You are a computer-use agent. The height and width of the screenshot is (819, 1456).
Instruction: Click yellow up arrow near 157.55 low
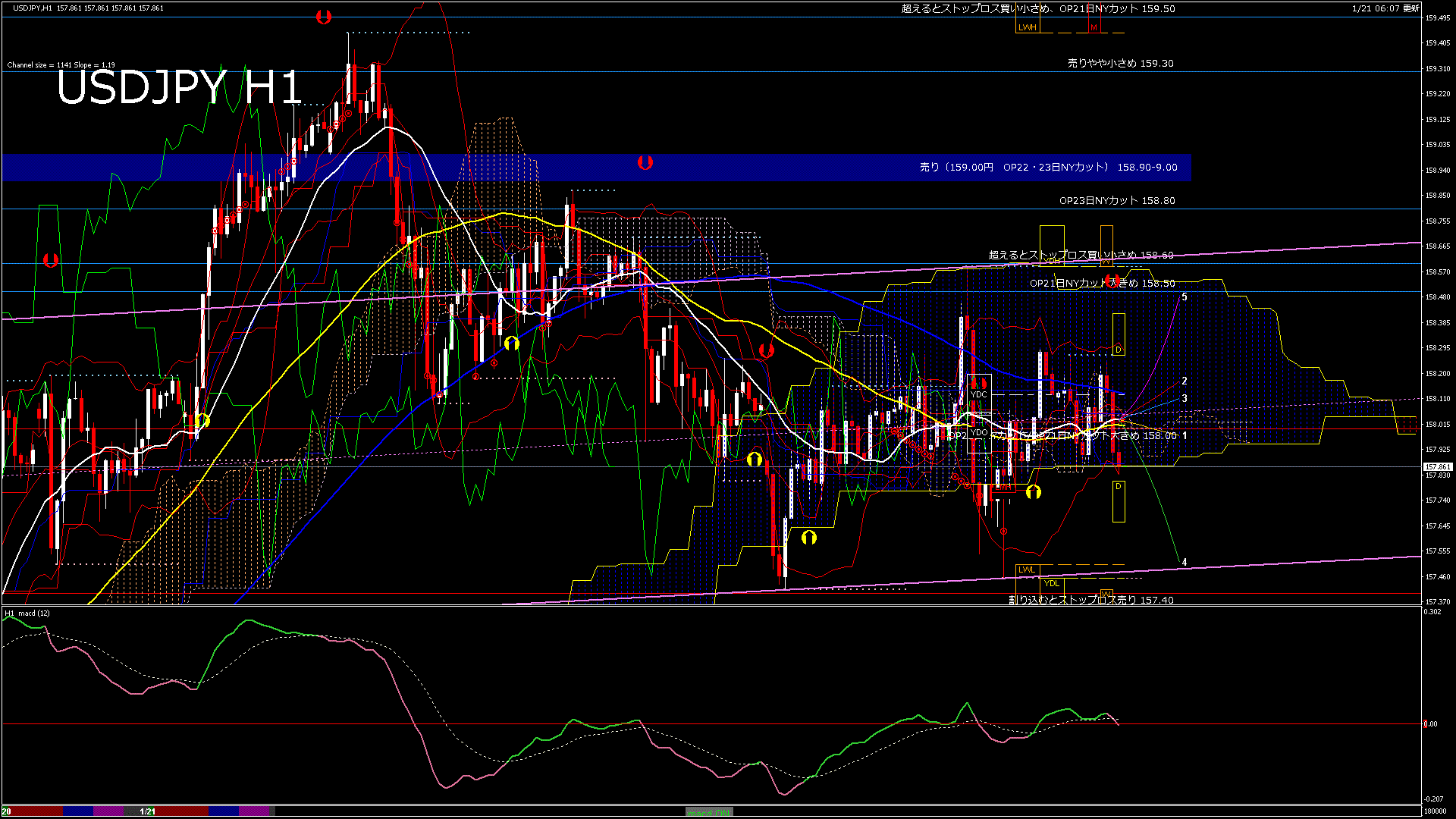[x=809, y=538]
